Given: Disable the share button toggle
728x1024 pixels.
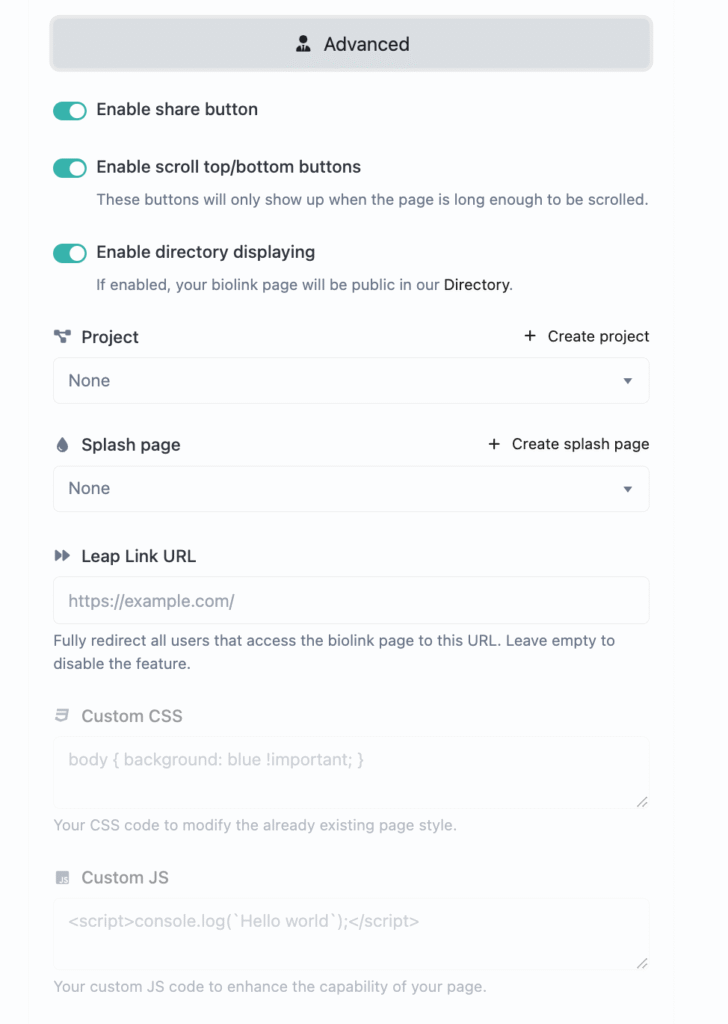Looking at the screenshot, I should (70, 111).
